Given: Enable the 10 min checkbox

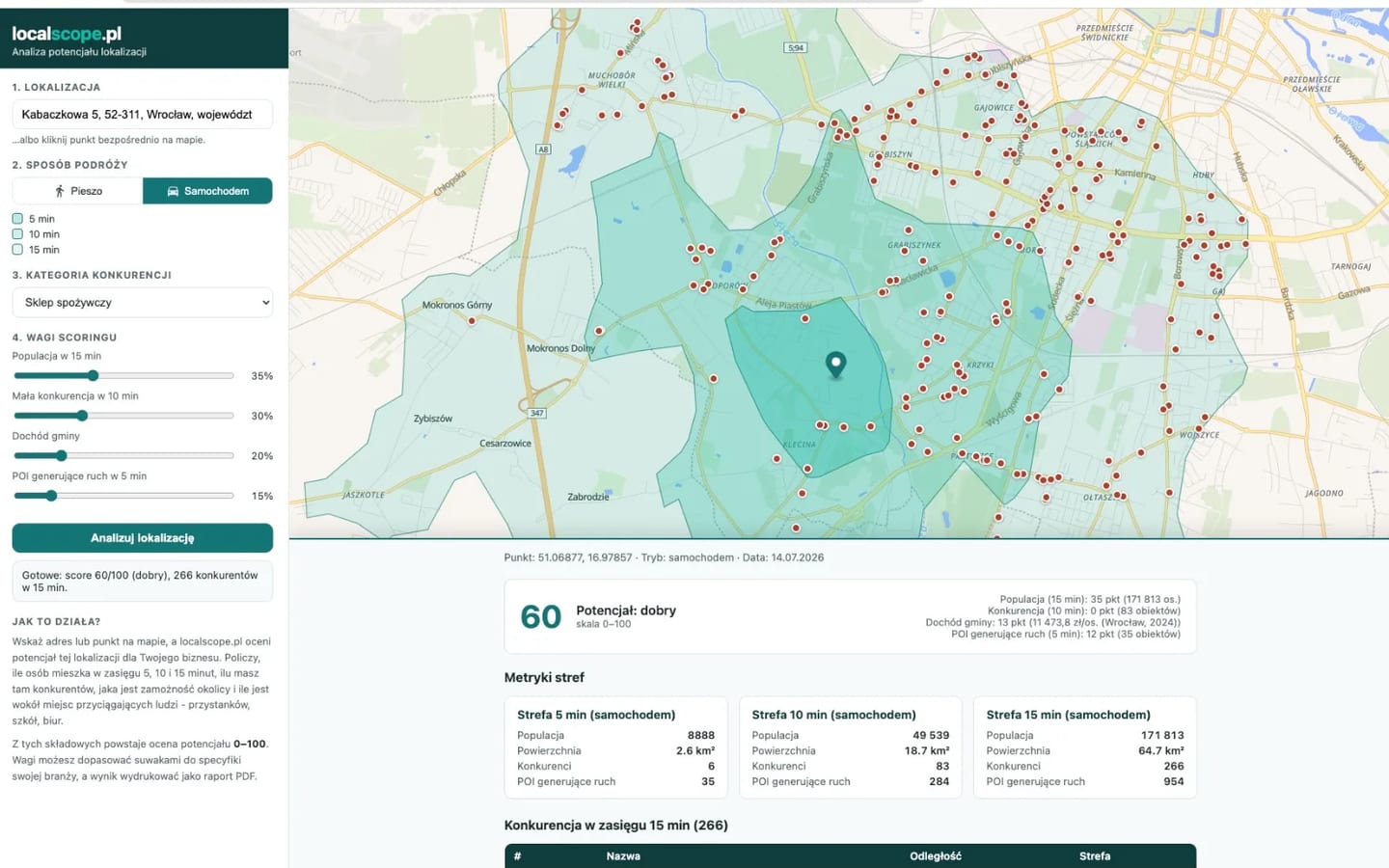Looking at the screenshot, I should pyautogui.click(x=17, y=234).
